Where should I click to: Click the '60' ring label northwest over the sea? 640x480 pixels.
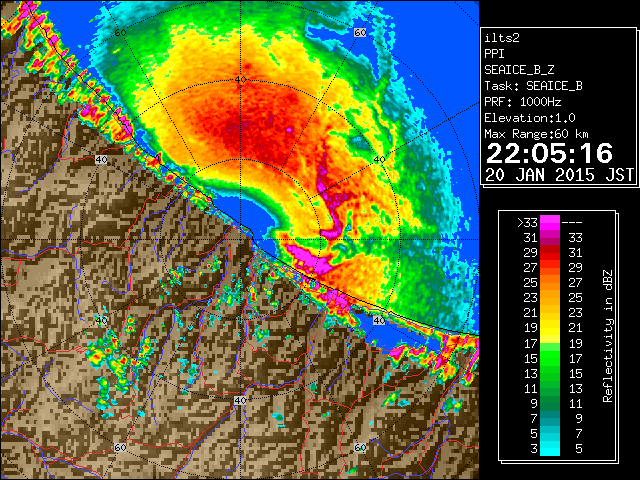120,33
